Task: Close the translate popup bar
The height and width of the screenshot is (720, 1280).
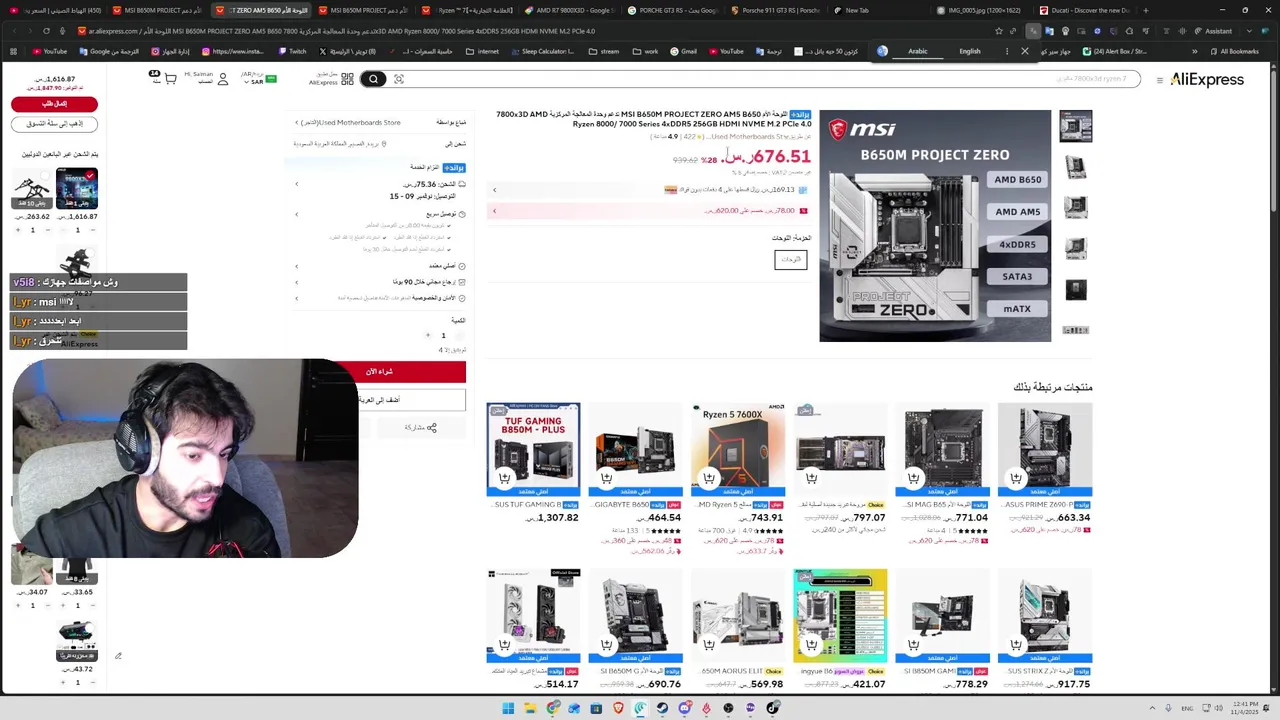Action: click(x=1025, y=51)
